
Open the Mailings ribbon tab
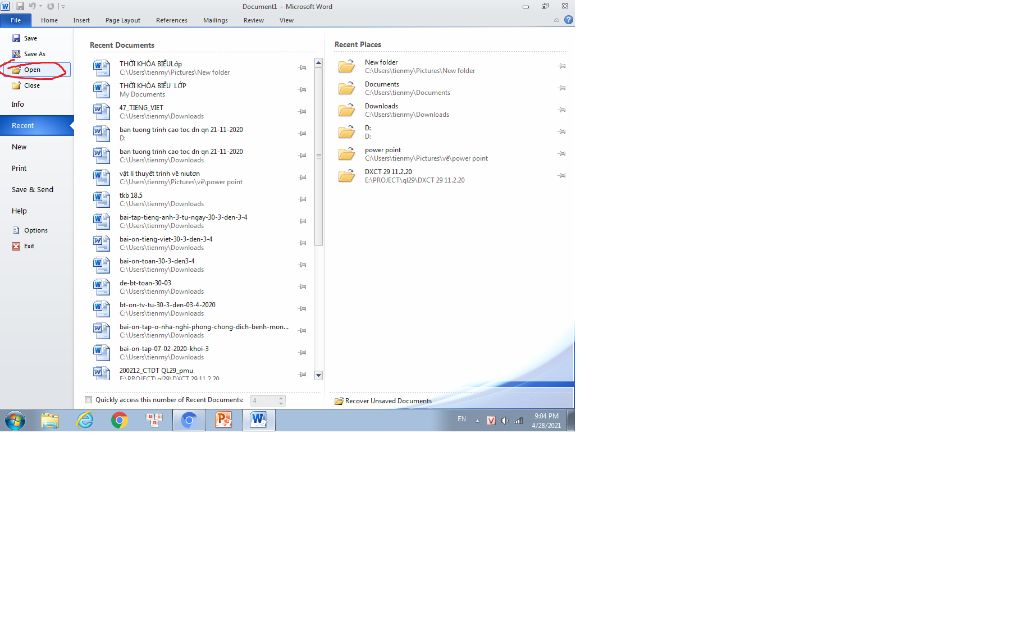click(x=216, y=20)
